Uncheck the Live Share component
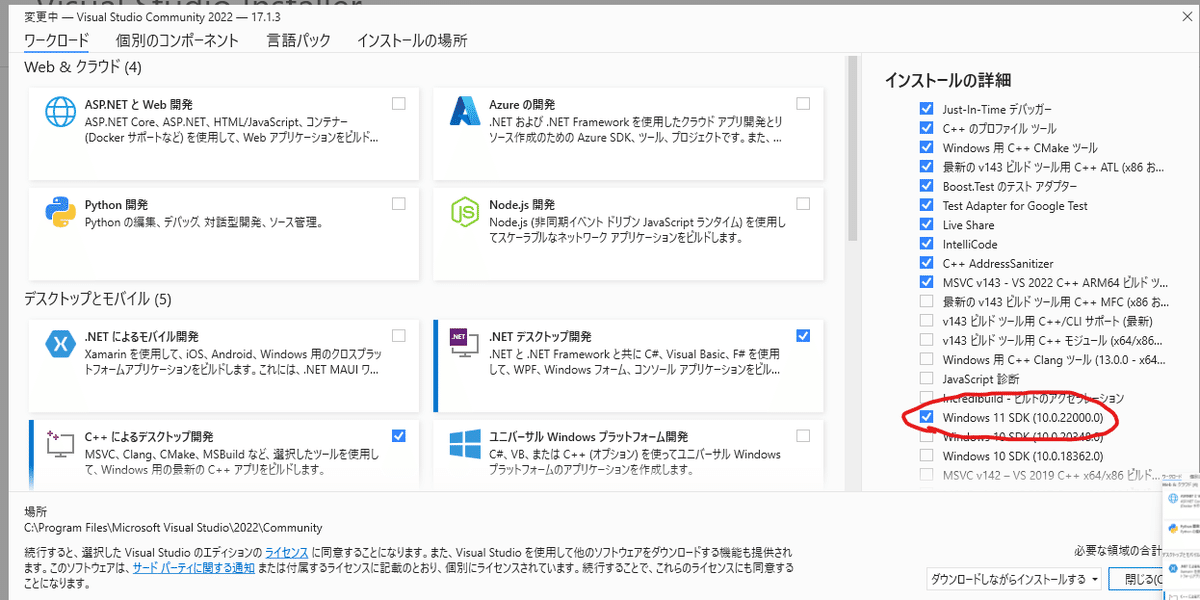The height and width of the screenshot is (600, 1200). pyautogui.click(x=926, y=225)
